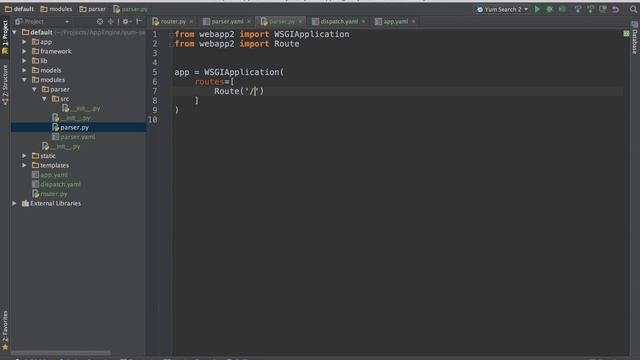Run the Yum Search 2 configuration
Screen dimensions: 640x360
point(537,9)
